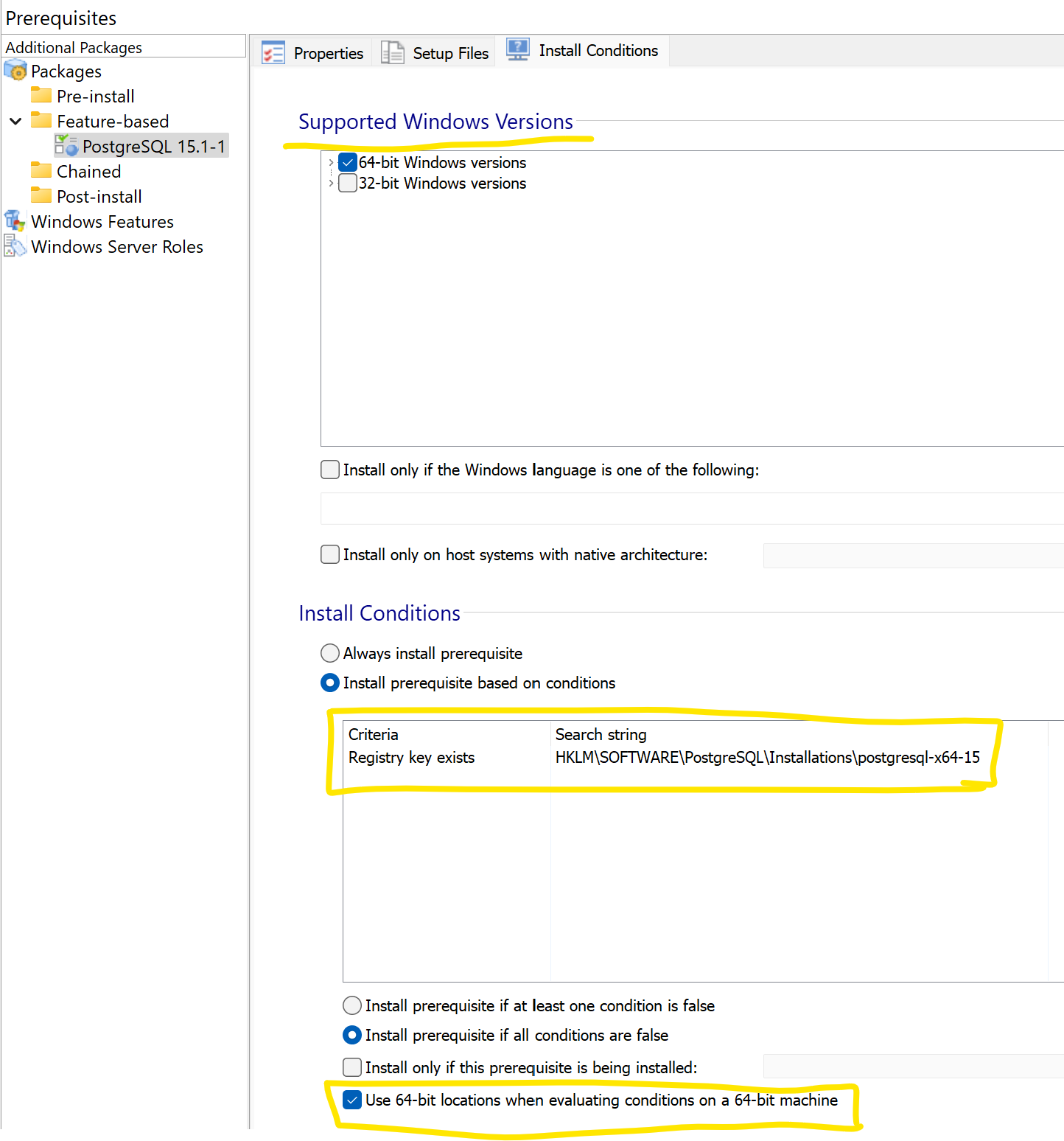Select Pre-install tree node

pyautogui.click(x=96, y=97)
